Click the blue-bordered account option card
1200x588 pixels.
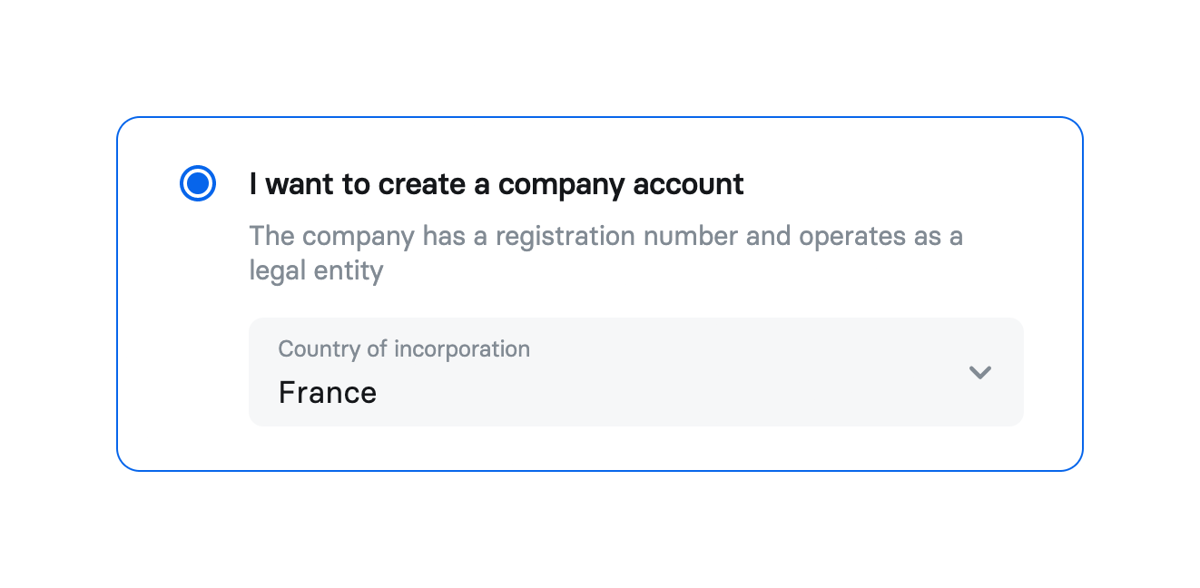coord(600,292)
